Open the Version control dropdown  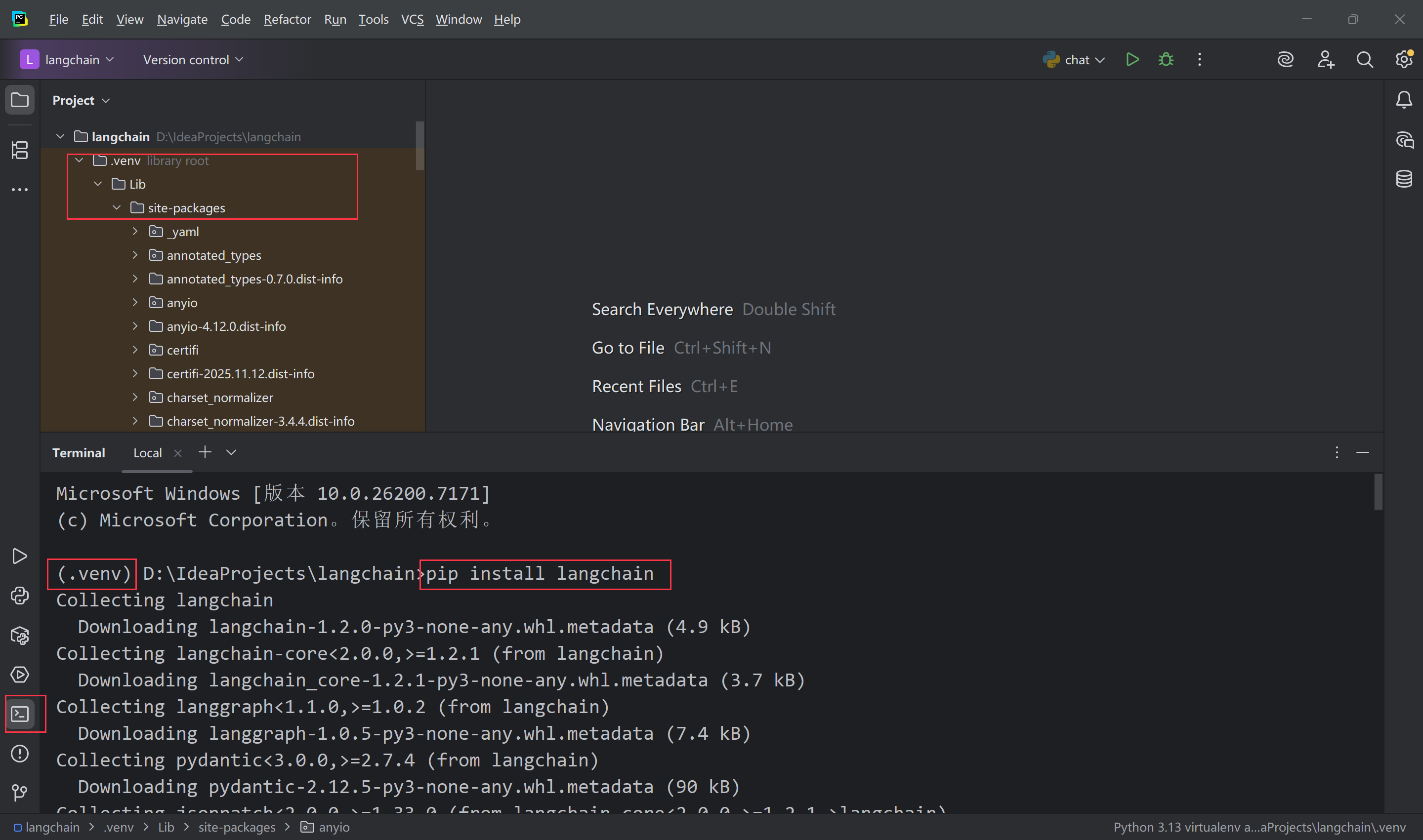point(193,59)
